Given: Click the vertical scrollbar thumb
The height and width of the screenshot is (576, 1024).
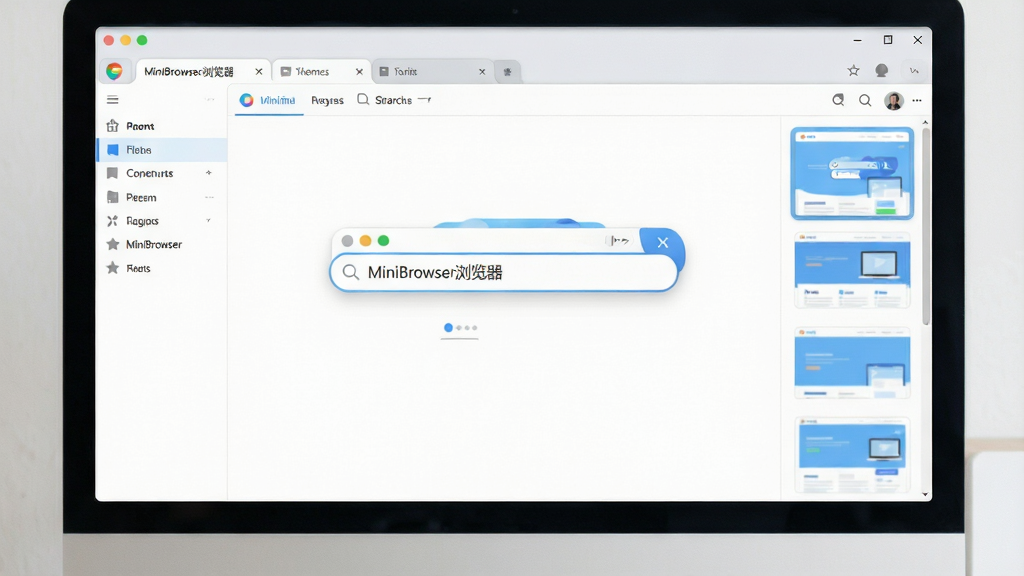Looking at the screenshot, I should pyautogui.click(x=925, y=226).
